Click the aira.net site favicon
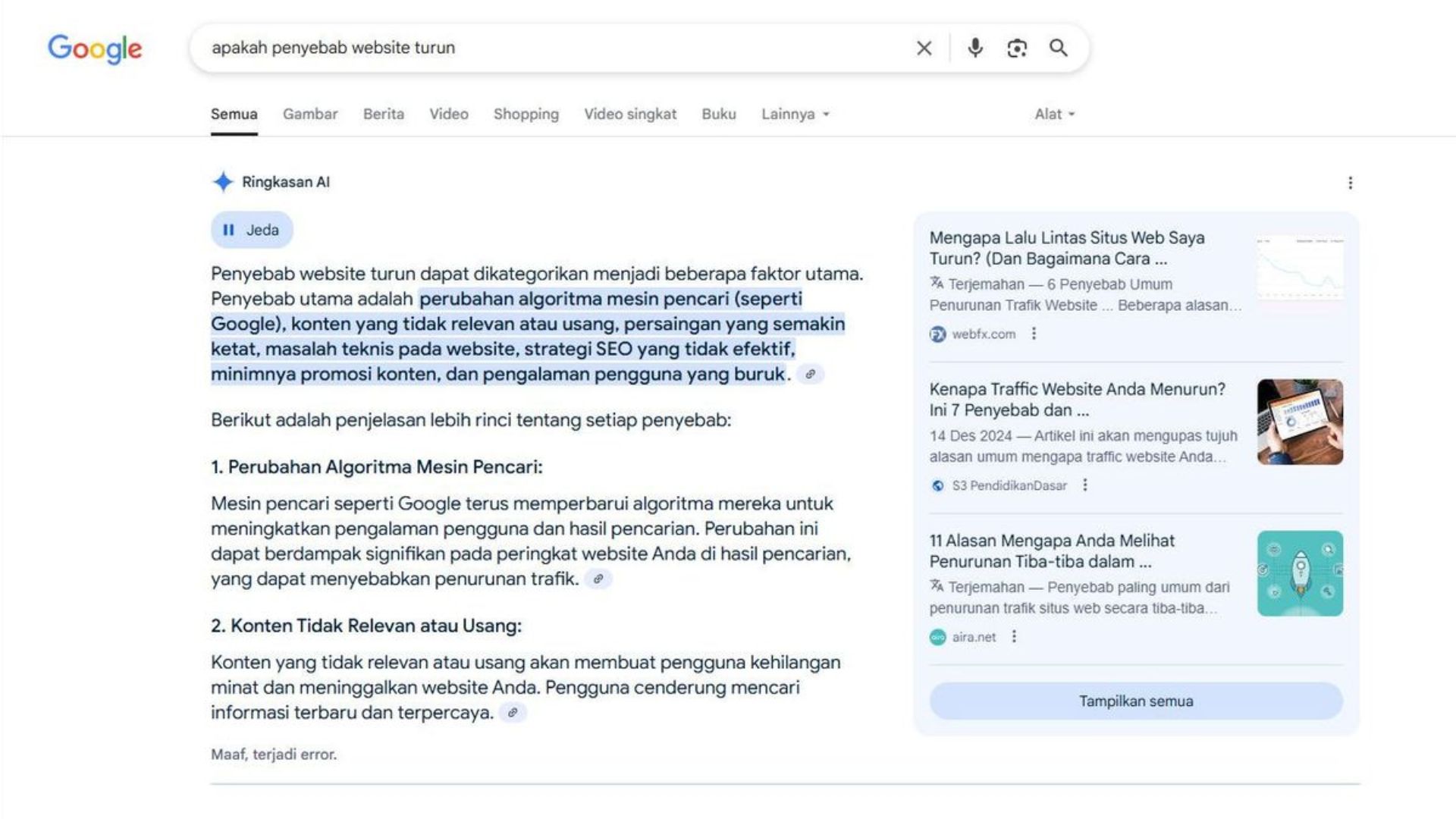The width and height of the screenshot is (1456, 819). point(937,637)
